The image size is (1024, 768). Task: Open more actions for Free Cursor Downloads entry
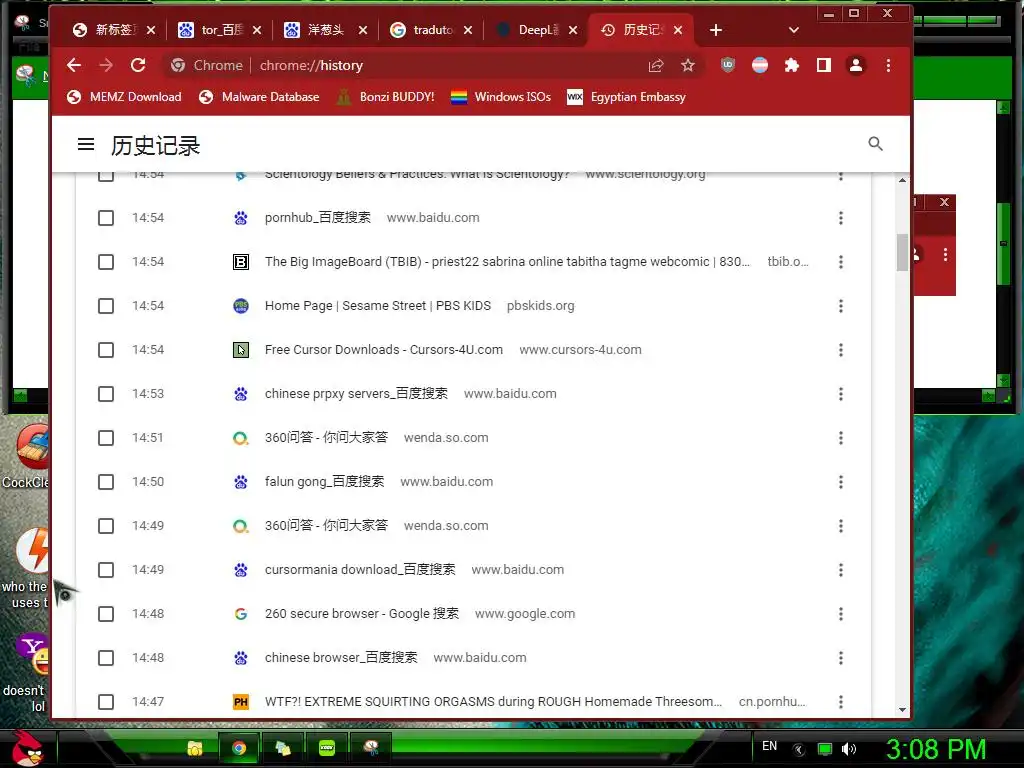pyautogui.click(x=840, y=350)
